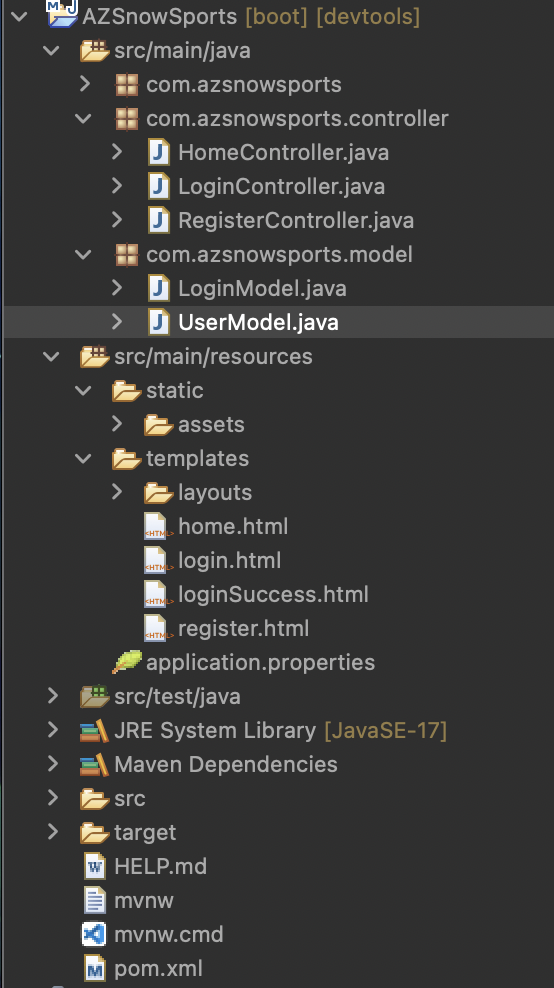Expand the src/test/java folder
The width and height of the screenshot is (554, 988).
pos(53,696)
